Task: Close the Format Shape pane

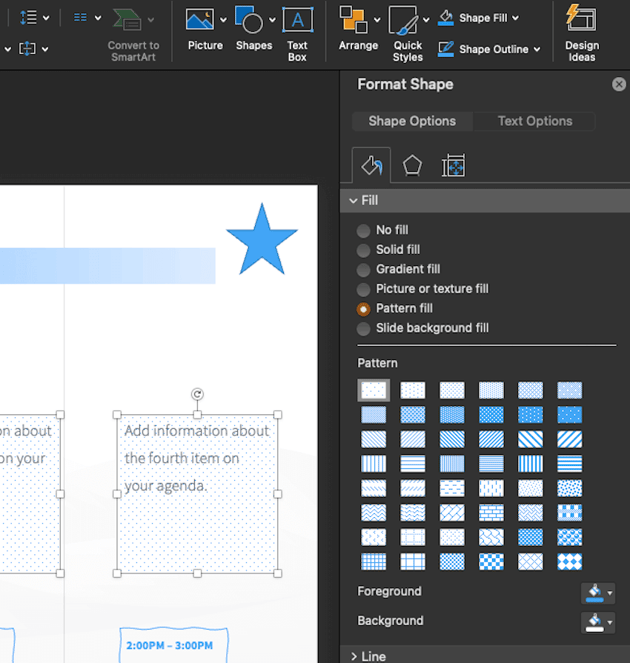Action: point(619,85)
